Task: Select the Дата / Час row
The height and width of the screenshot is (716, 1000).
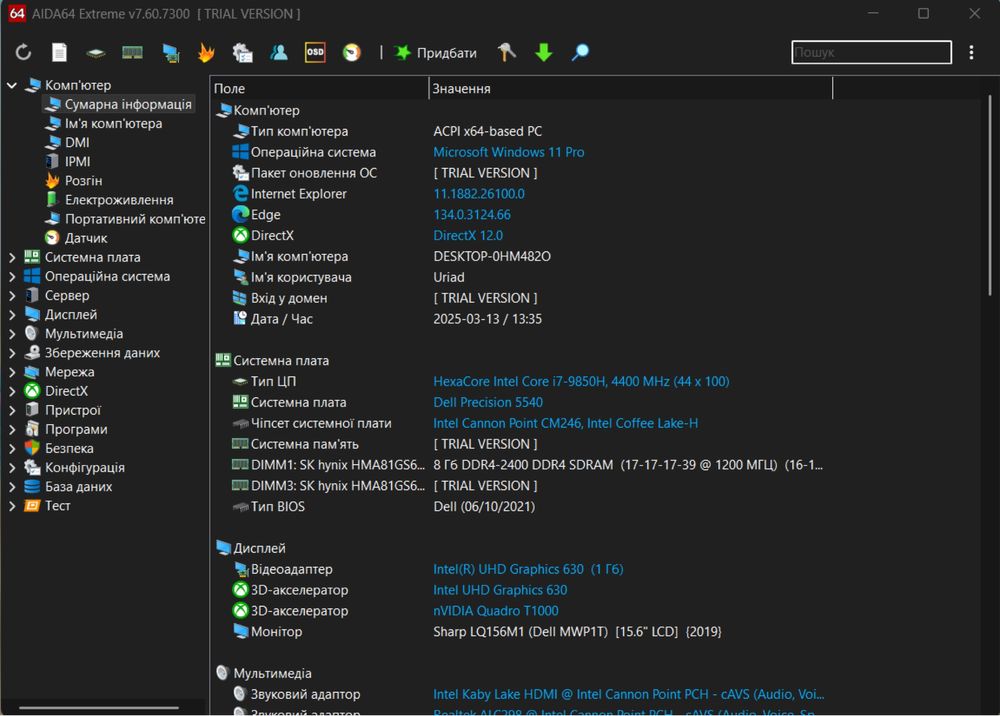Action: 523,319
